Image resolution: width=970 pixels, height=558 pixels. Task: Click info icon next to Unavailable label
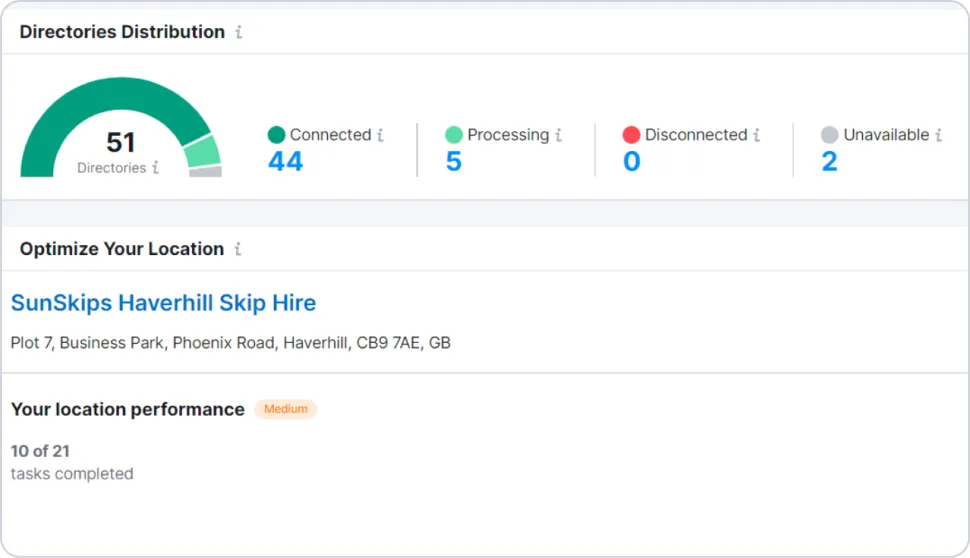click(938, 134)
